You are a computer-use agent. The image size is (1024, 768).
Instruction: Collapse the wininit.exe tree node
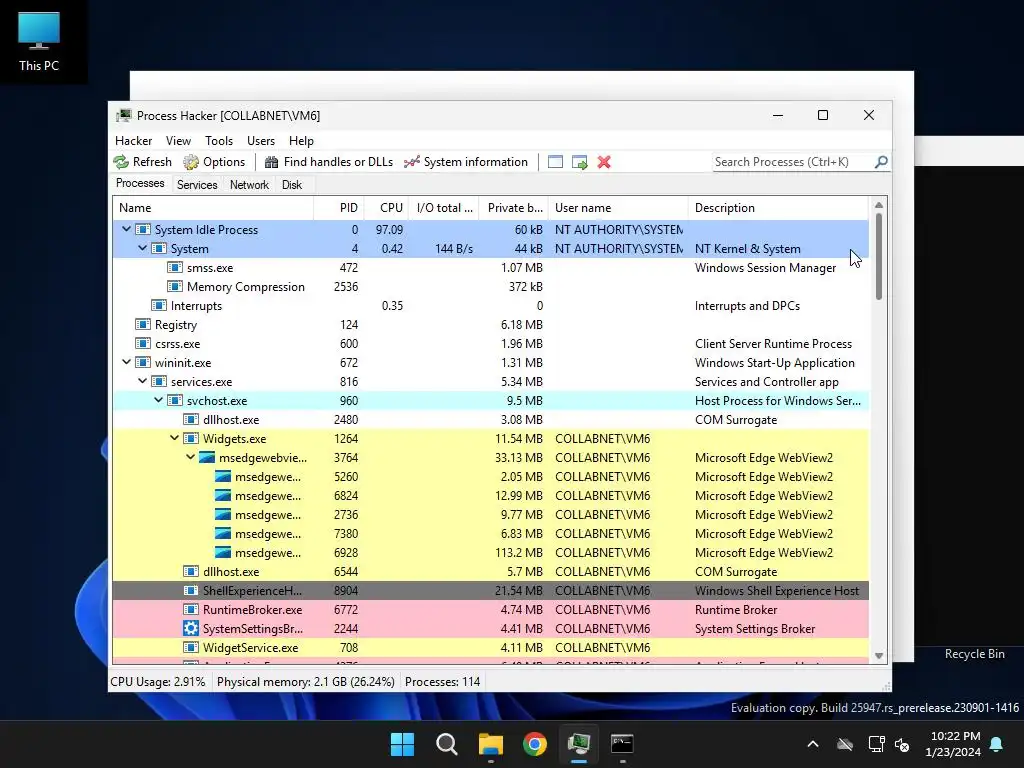[127, 362]
